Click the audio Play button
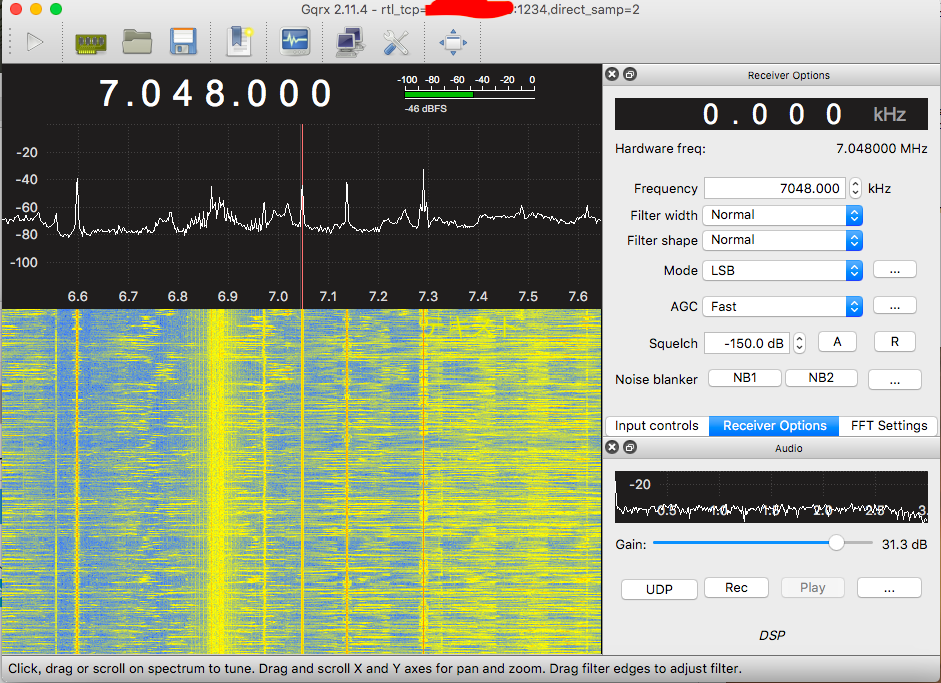The image size is (941, 683). 813,588
